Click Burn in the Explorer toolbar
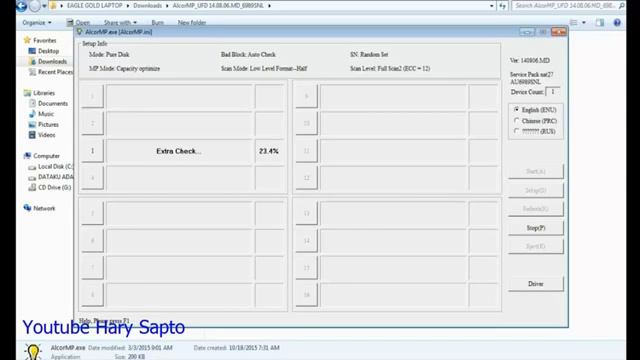The height and width of the screenshot is (360, 640). click(158, 22)
